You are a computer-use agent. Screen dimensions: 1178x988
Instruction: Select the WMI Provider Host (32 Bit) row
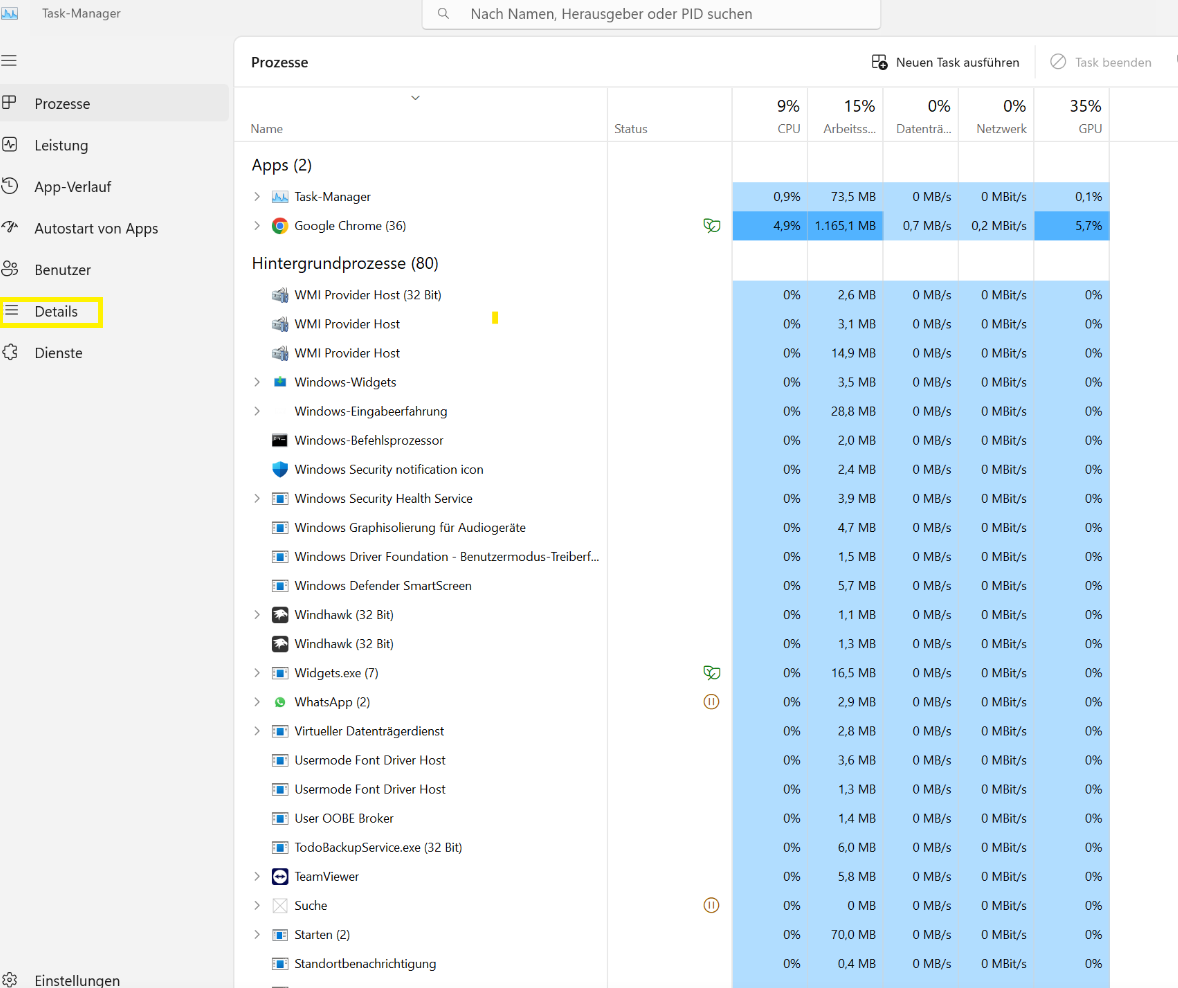(x=672, y=295)
